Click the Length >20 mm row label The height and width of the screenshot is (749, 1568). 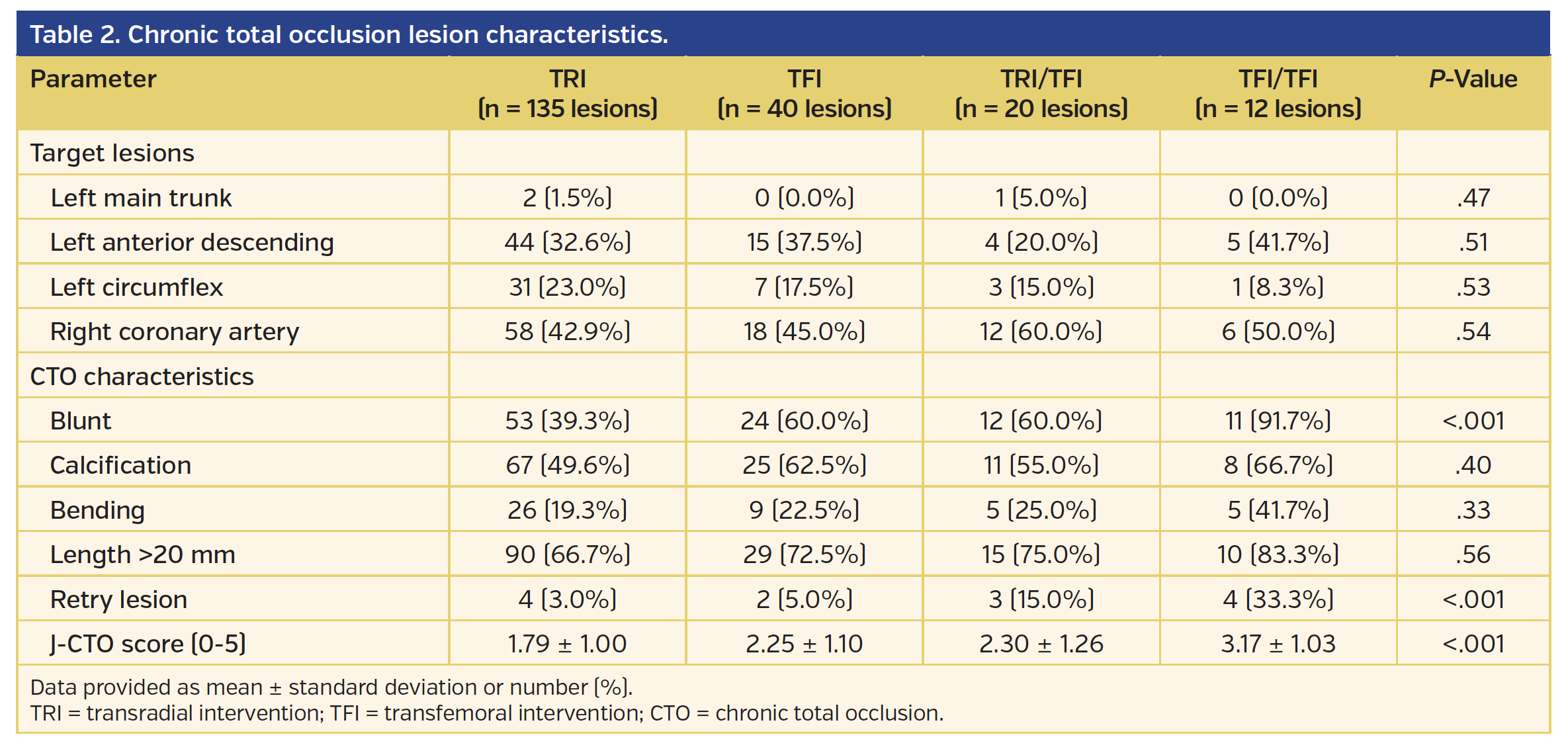[143, 554]
